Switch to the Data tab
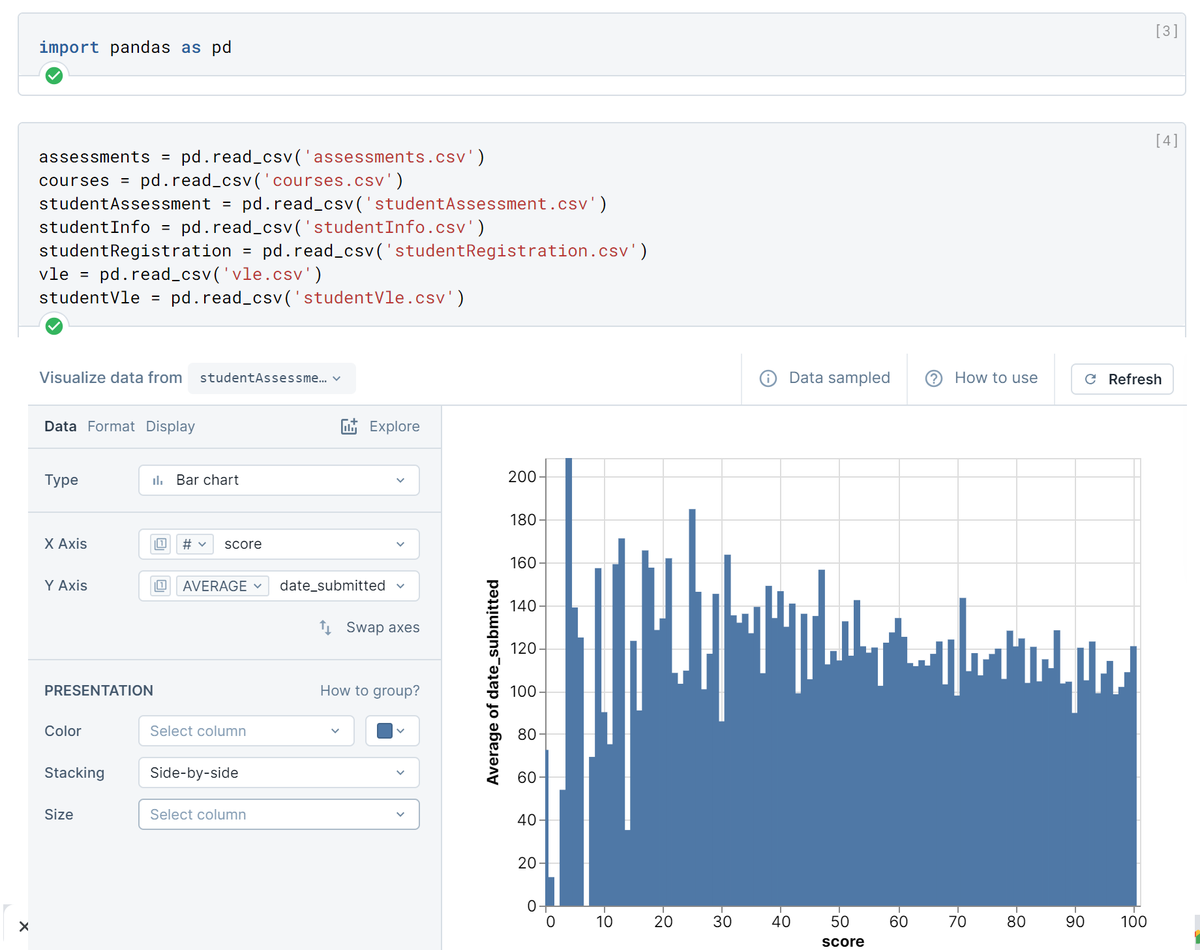The image size is (1200, 950). (x=60, y=426)
